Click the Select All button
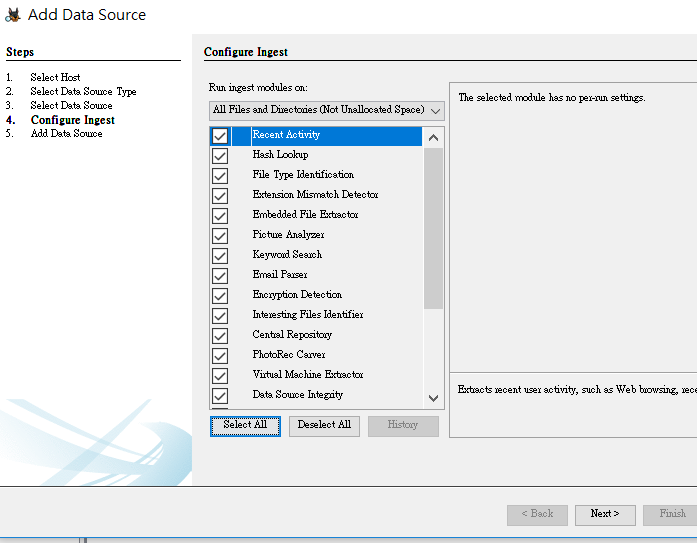Screen dimensions: 697x543 pos(245,426)
